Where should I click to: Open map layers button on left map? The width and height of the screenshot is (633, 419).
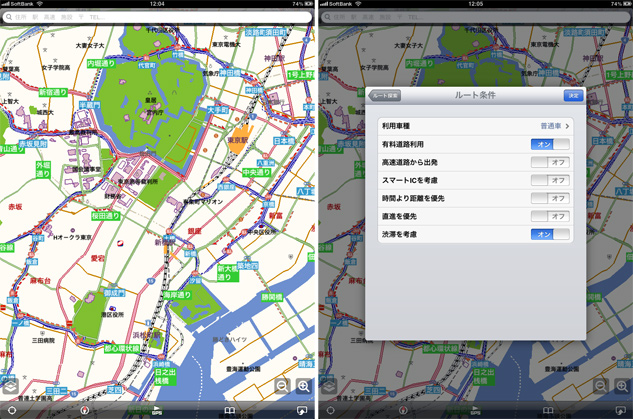point(11,386)
